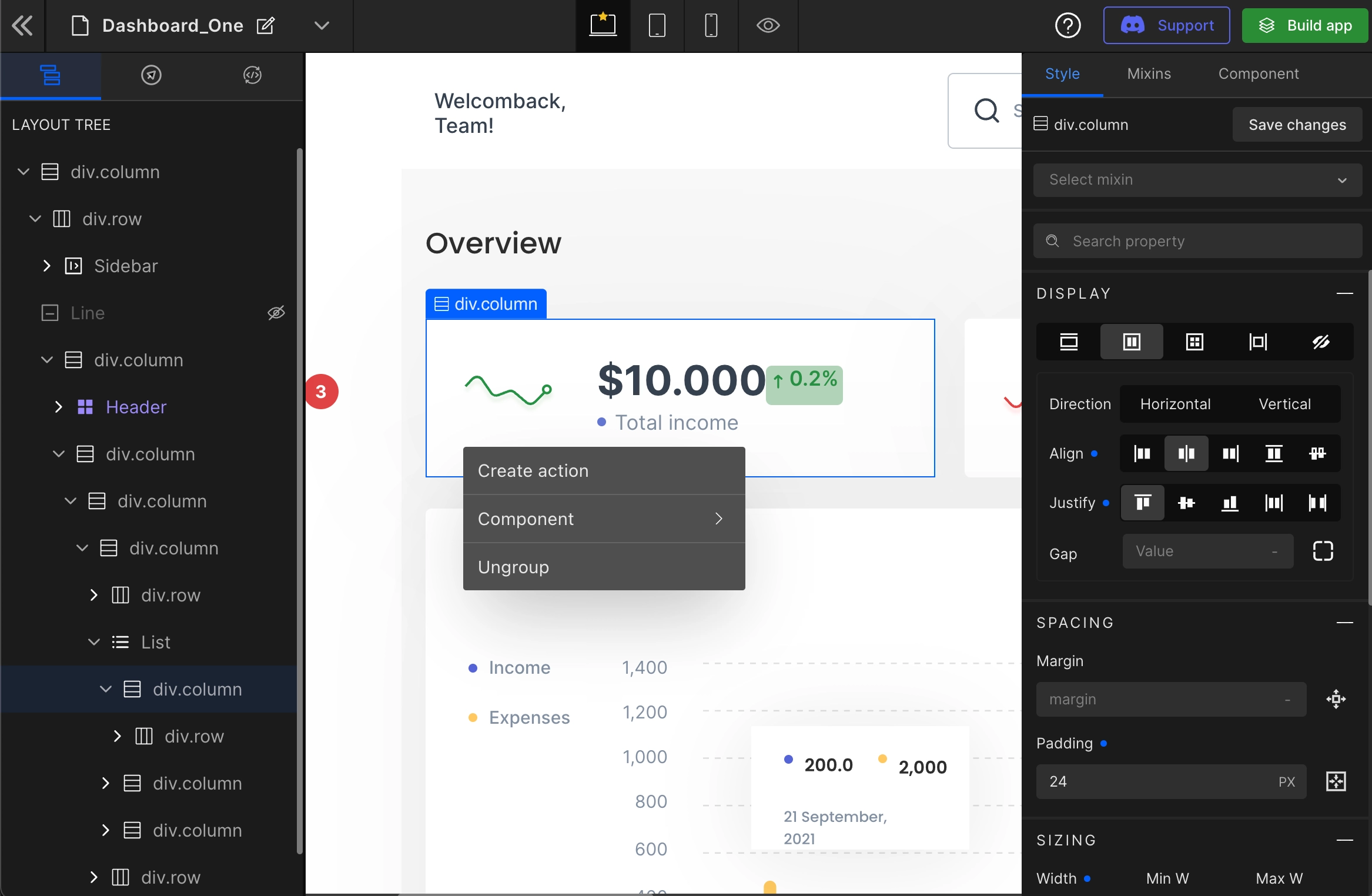Viewport: 1372px width, 896px height.
Task: Edit the Dashboard_One page name
Action: (x=266, y=26)
